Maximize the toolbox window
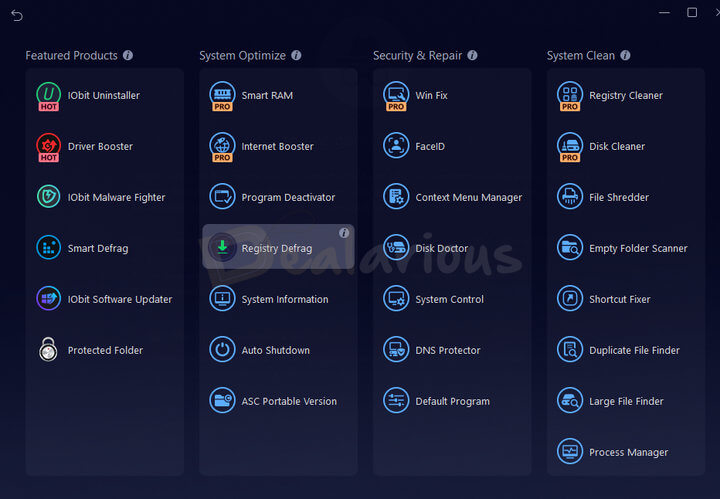The width and height of the screenshot is (720, 499). [692, 13]
